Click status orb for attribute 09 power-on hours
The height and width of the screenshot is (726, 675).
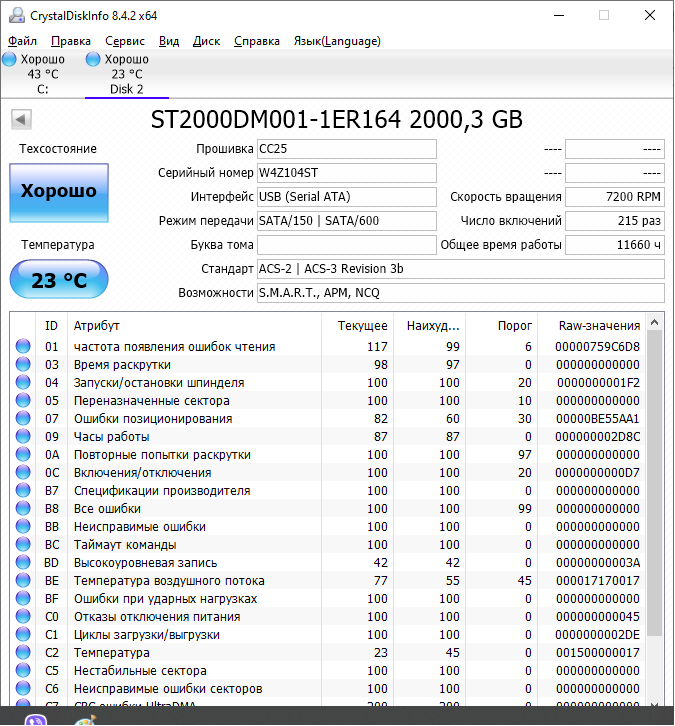23,437
